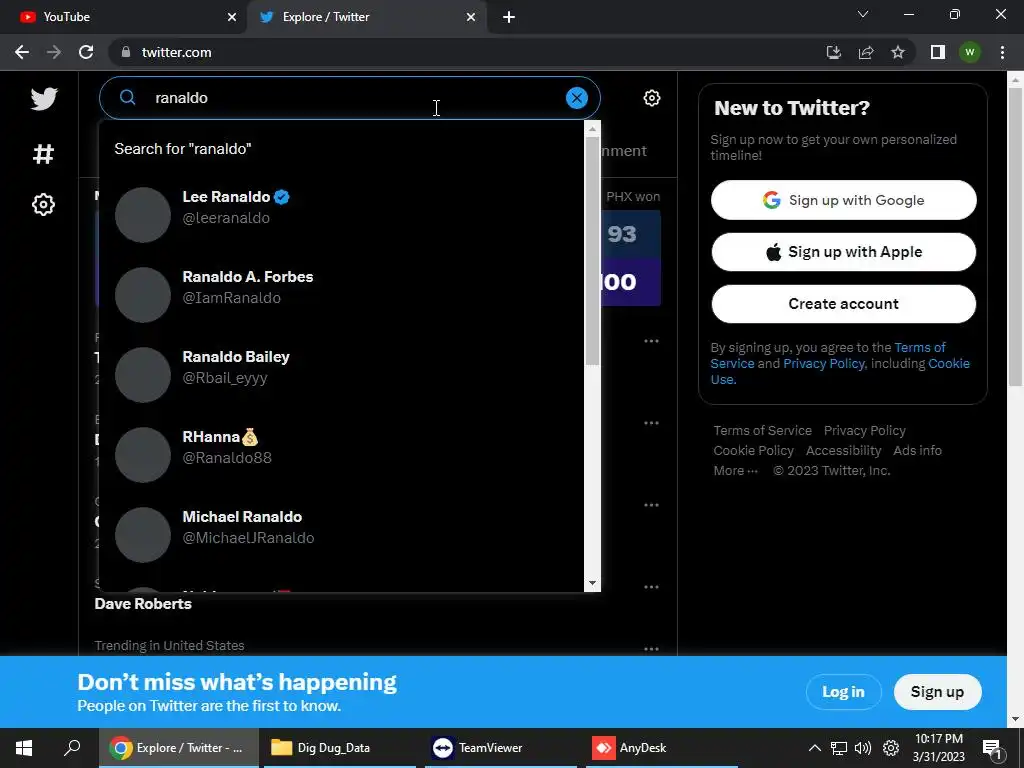
Task: Open the Windows Start menu
Action: [x=24, y=748]
